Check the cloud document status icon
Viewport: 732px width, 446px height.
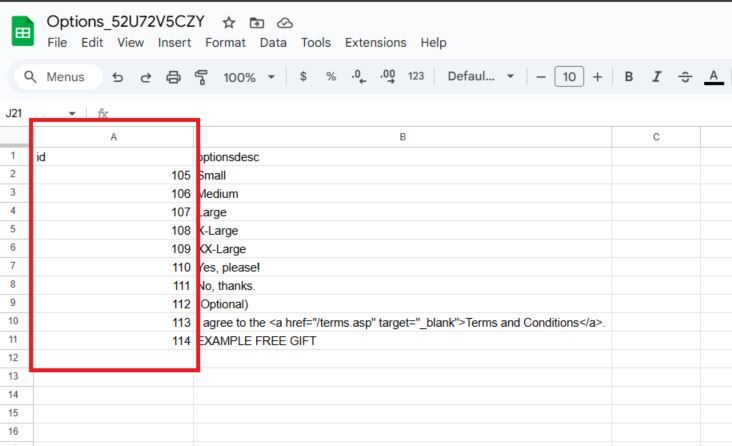(285, 22)
